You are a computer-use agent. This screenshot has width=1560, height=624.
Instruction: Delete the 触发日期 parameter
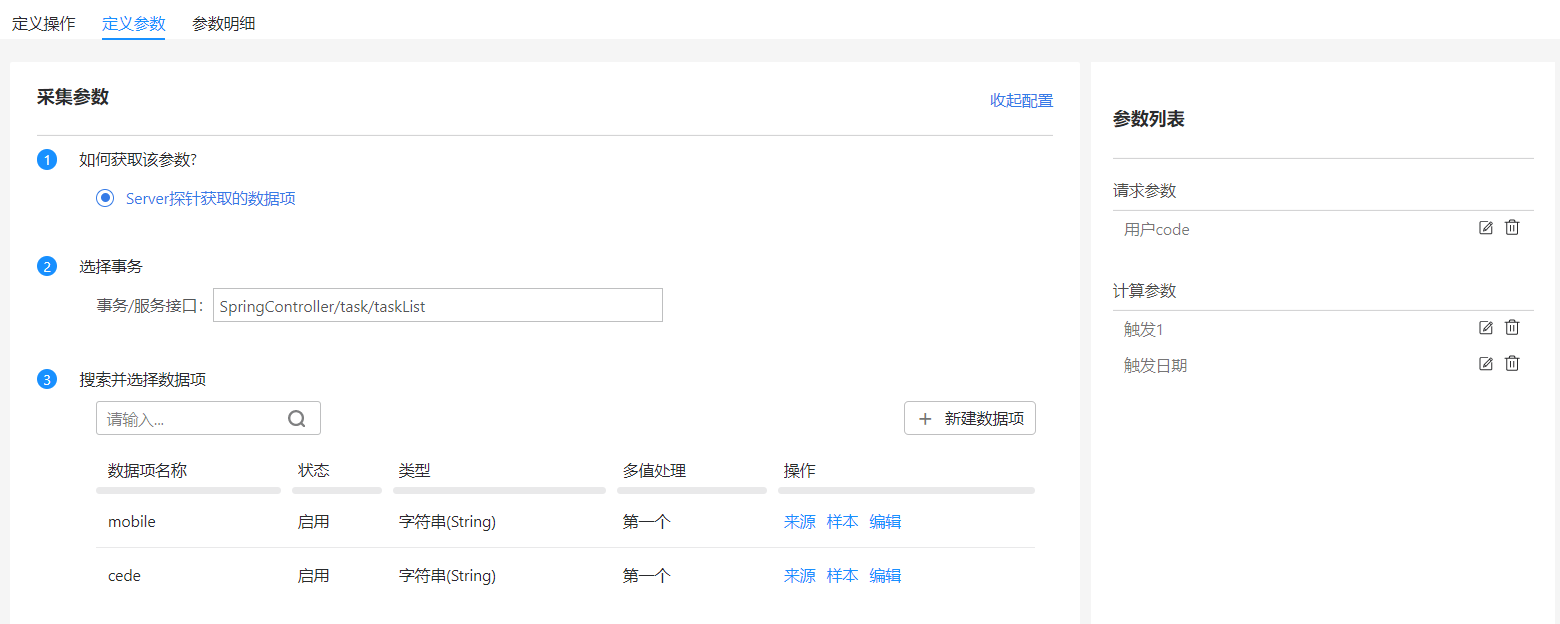(x=1512, y=364)
